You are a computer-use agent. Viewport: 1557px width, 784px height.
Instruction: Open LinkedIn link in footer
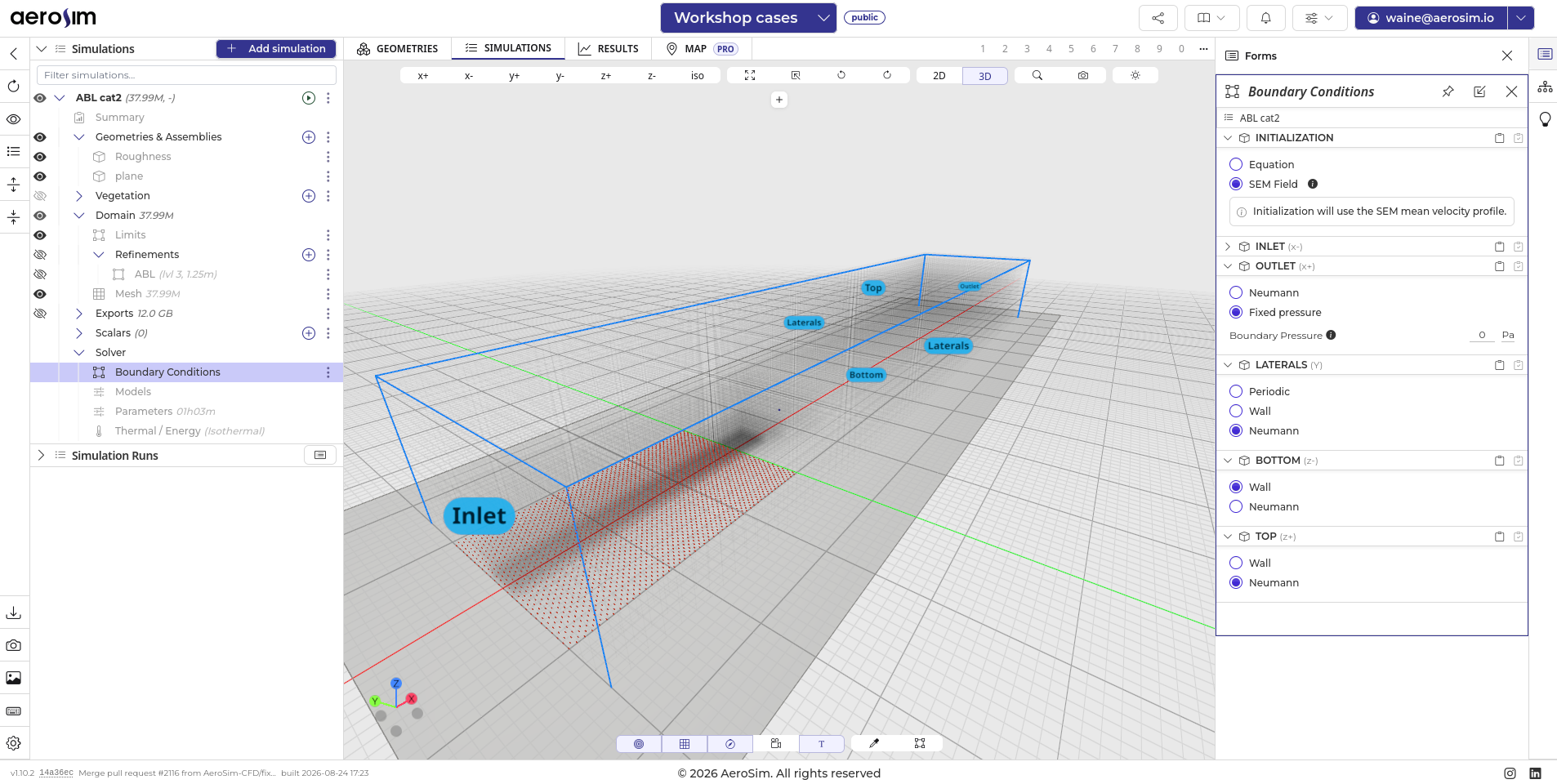pyautogui.click(x=1536, y=773)
